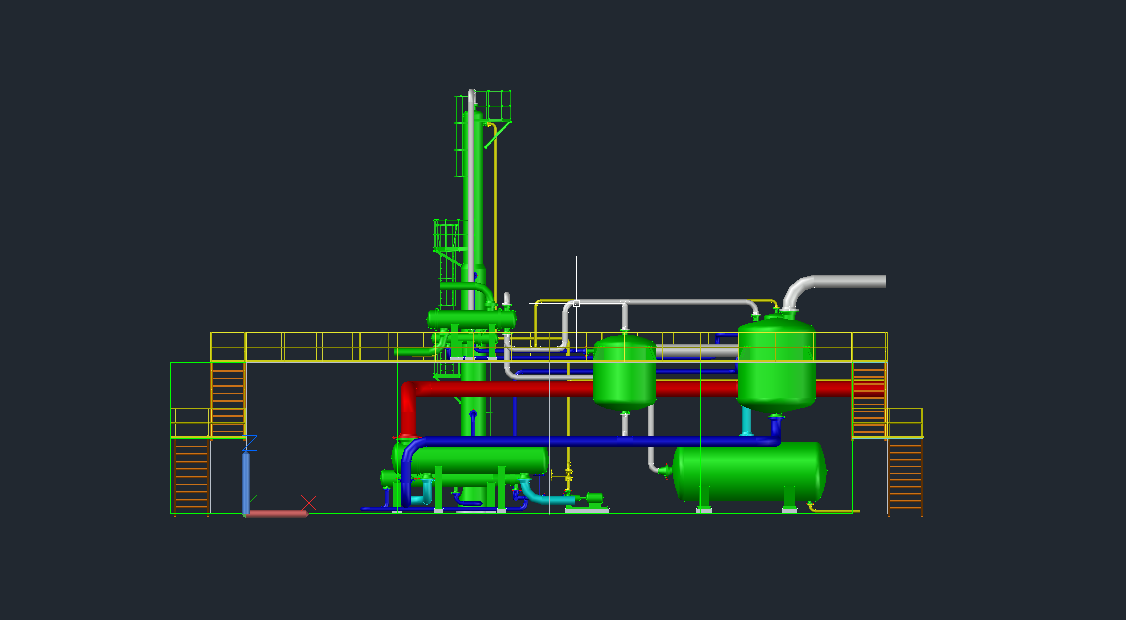The width and height of the screenshot is (1126, 620).
Task: Select the upper left orange staircase
Action: click(228, 399)
